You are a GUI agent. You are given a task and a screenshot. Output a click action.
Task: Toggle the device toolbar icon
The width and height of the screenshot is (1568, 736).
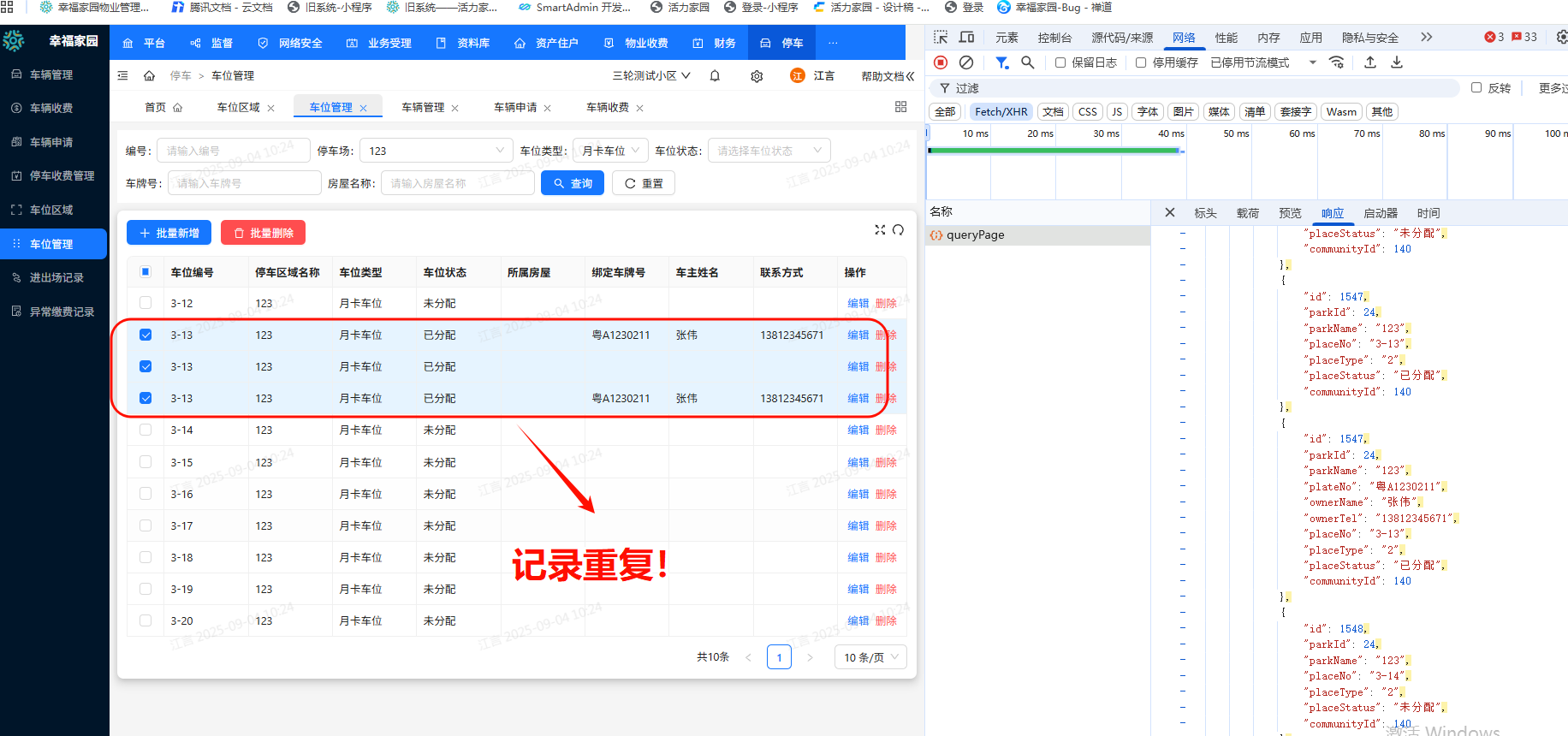pos(967,38)
